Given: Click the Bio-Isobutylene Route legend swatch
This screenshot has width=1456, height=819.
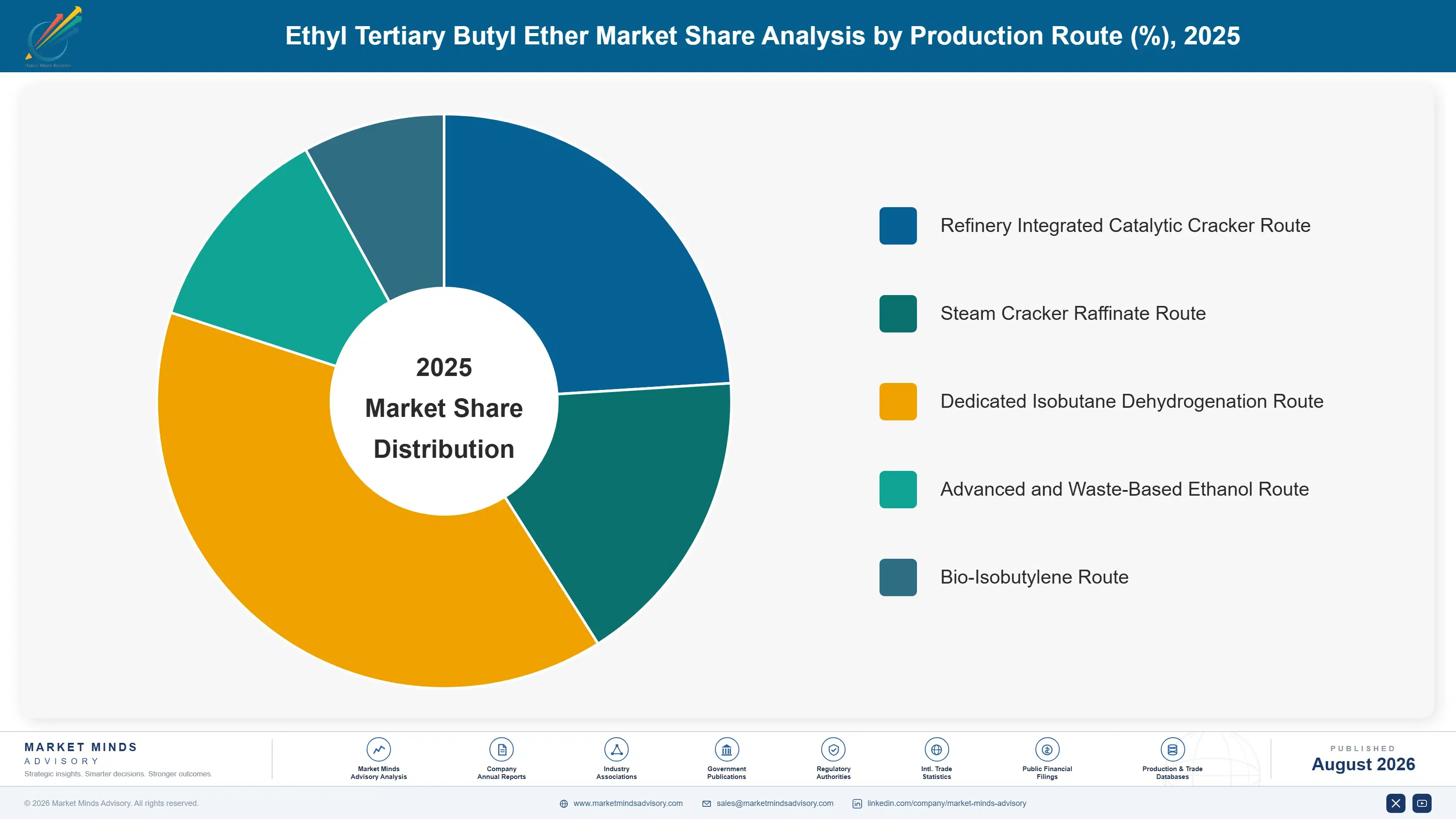Looking at the screenshot, I should (x=897, y=577).
